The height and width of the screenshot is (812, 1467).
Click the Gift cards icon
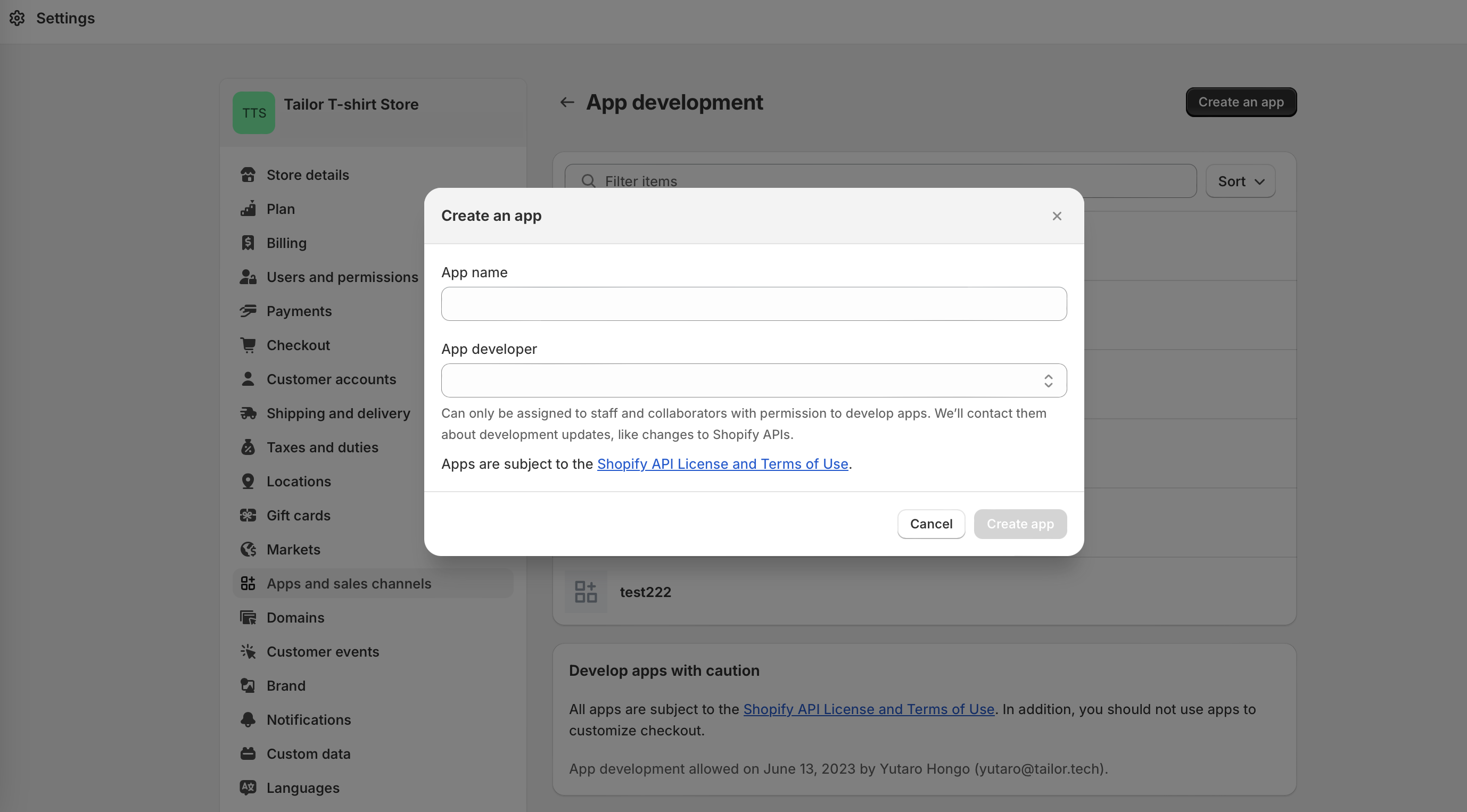click(x=248, y=515)
